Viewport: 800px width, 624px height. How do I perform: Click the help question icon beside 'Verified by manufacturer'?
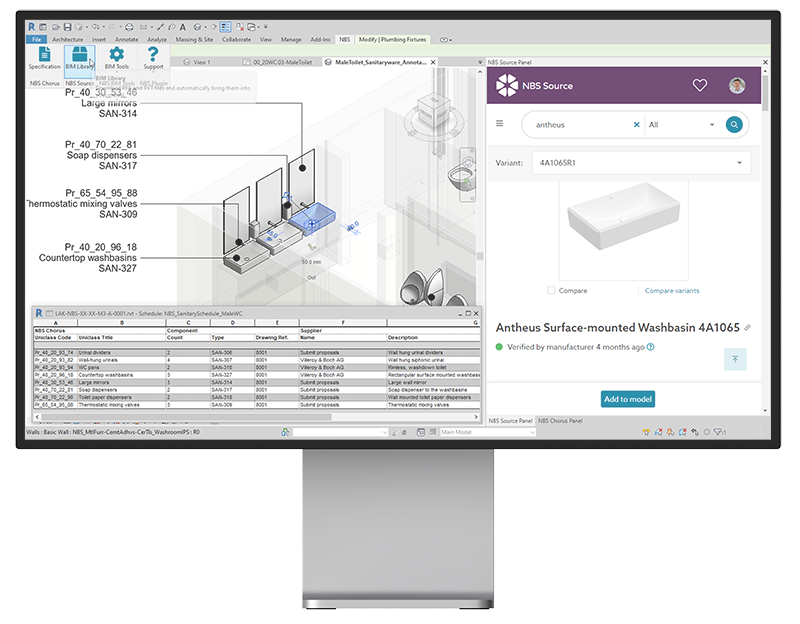(651, 347)
